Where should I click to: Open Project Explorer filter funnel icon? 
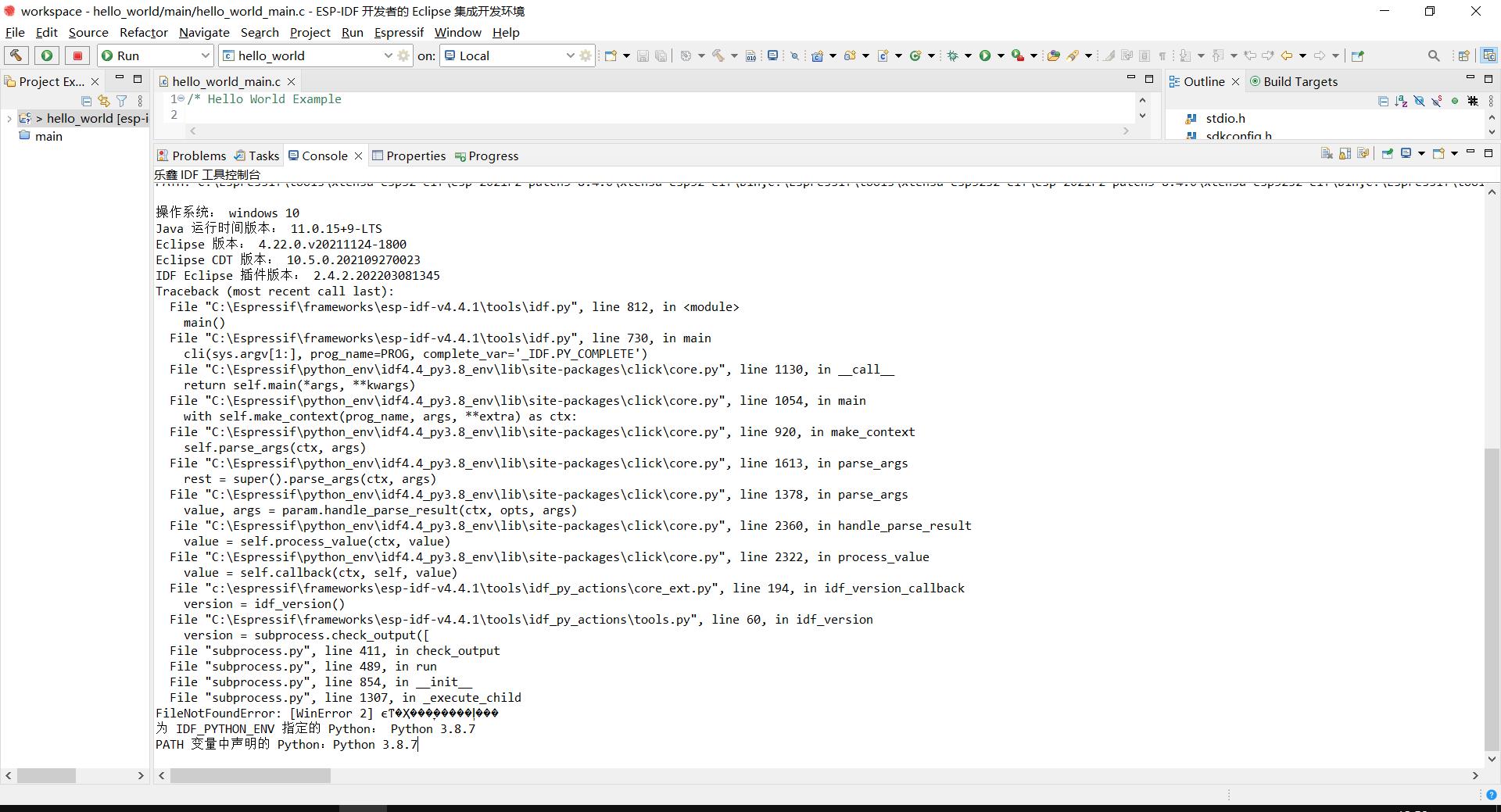click(121, 101)
